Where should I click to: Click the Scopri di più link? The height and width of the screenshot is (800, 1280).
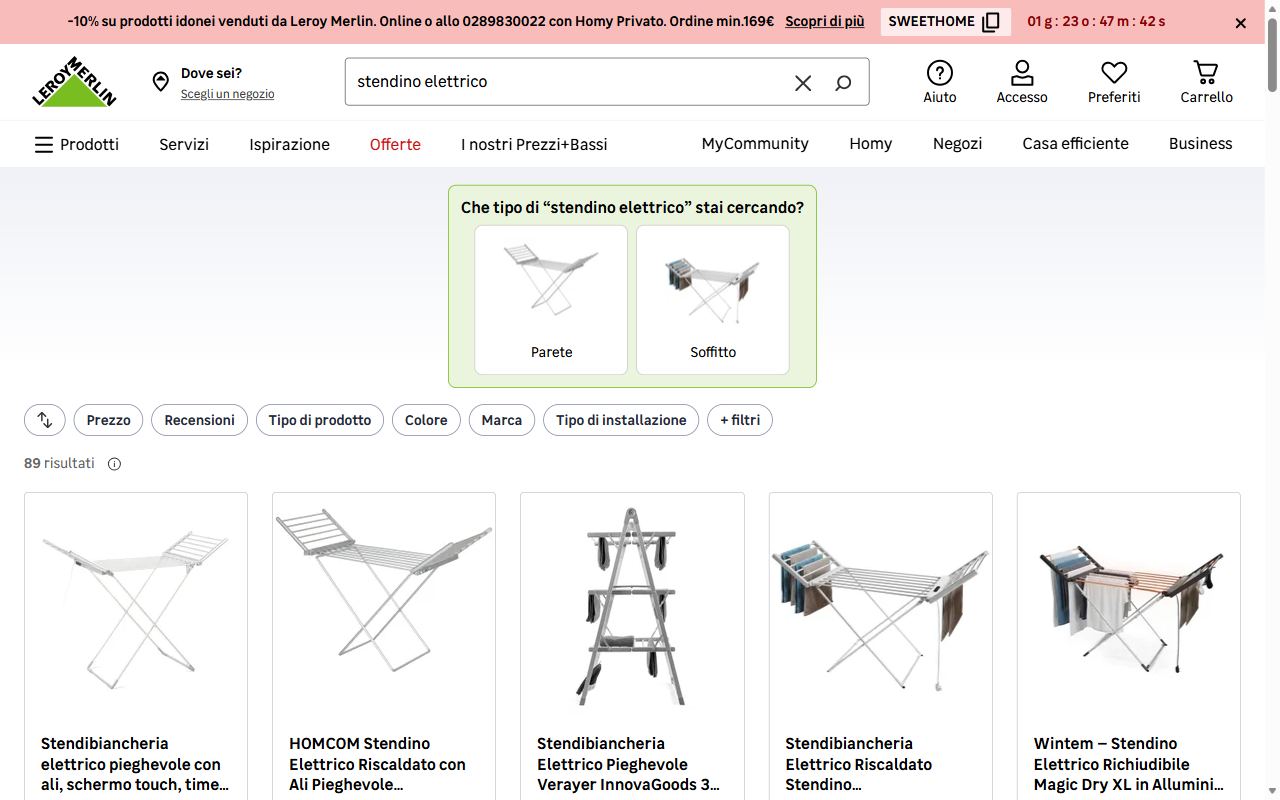click(825, 21)
